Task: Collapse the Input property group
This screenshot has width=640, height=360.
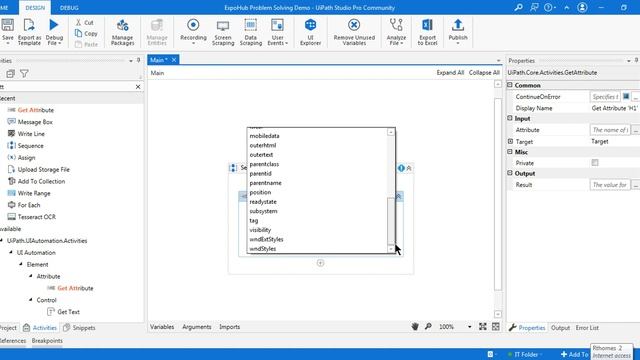Action: pos(510,118)
